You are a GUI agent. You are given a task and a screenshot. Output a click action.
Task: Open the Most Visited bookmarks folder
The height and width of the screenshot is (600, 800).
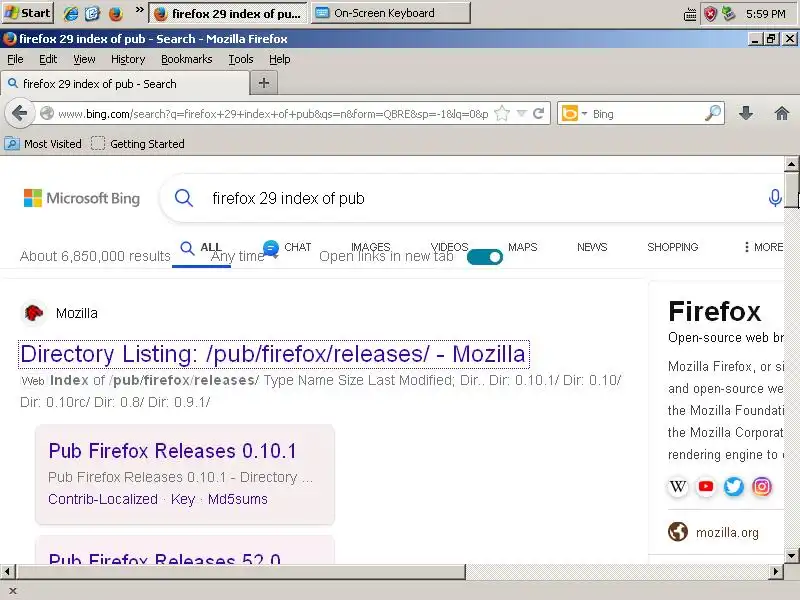43,144
